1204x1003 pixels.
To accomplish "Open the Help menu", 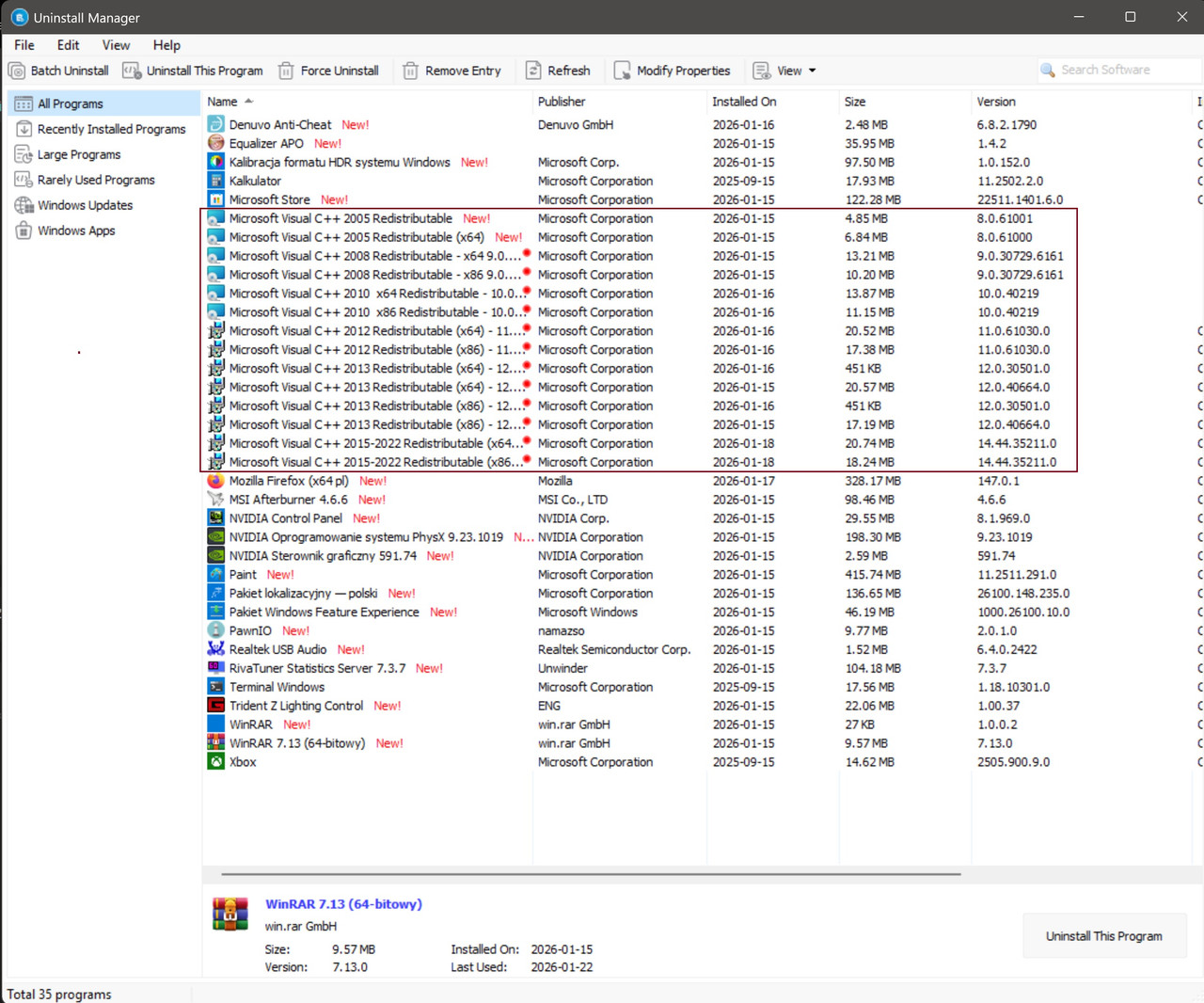I will (x=166, y=45).
